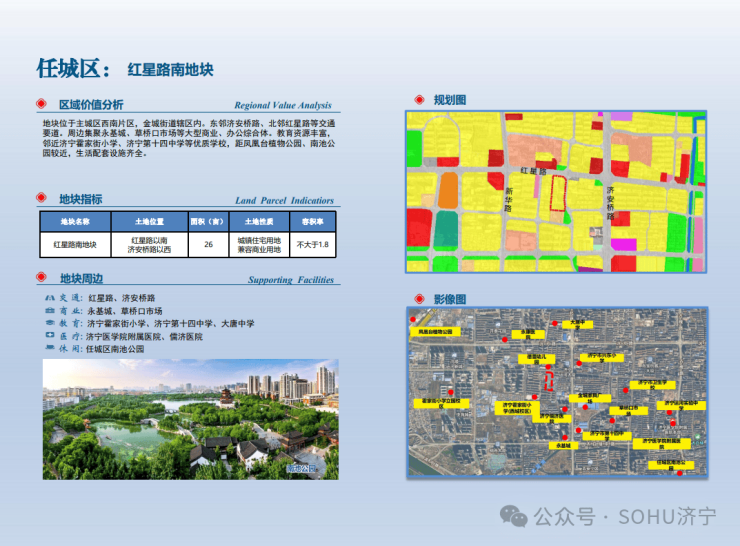The width and height of the screenshot is (740, 546).
Task: Click the 土地位置 table header
Action: pyautogui.click(x=150, y=221)
